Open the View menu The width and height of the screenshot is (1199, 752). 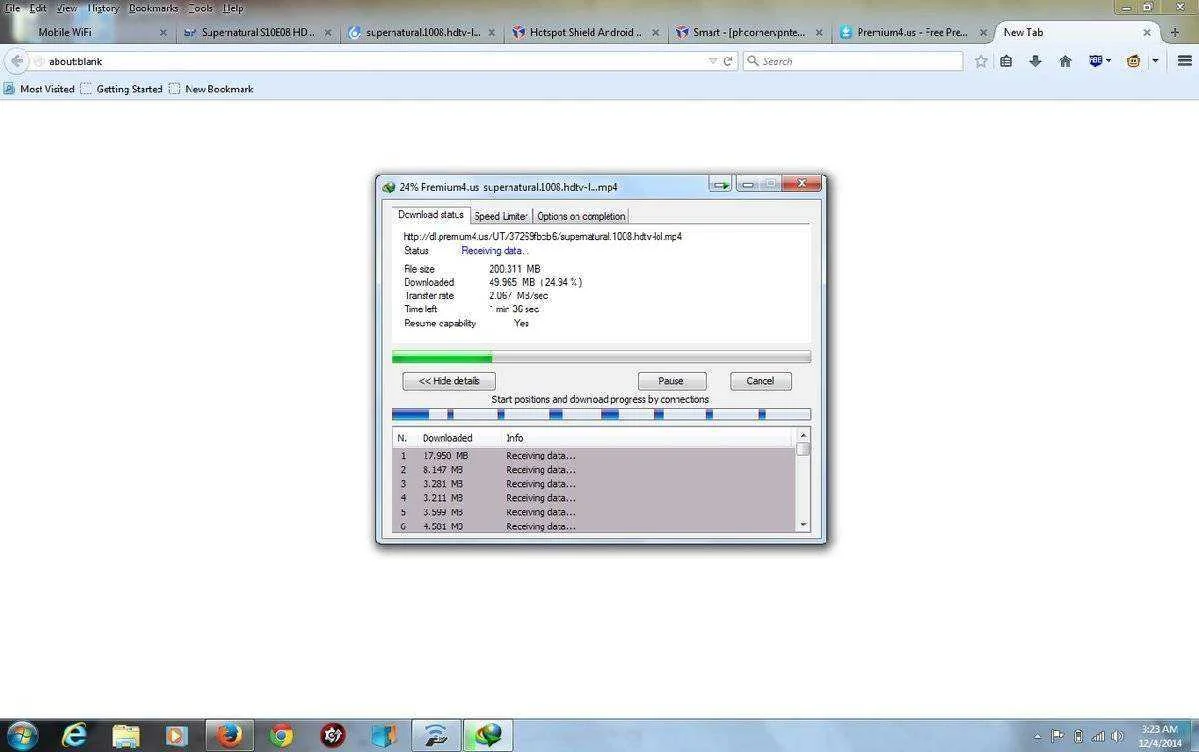67,8
